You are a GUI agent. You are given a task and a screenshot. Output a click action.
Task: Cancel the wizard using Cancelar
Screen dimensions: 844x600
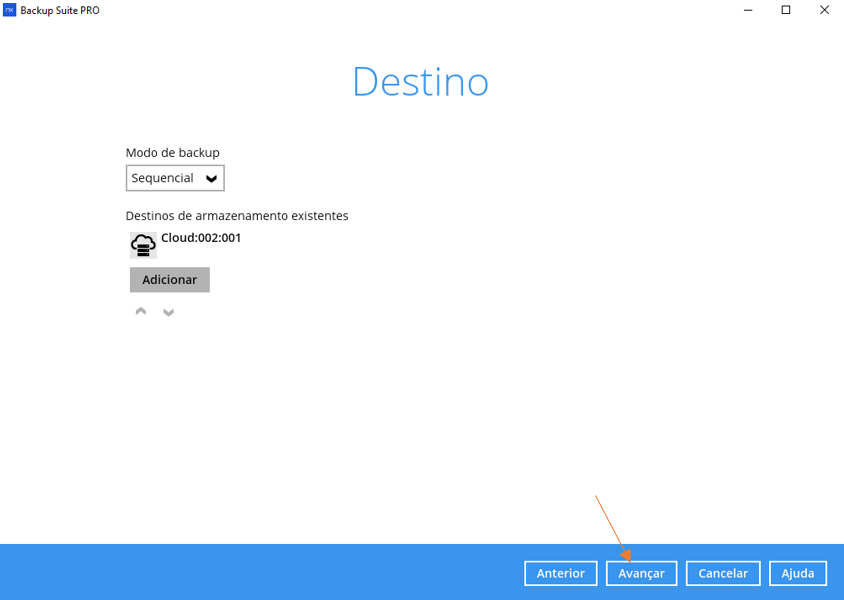(723, 573)
